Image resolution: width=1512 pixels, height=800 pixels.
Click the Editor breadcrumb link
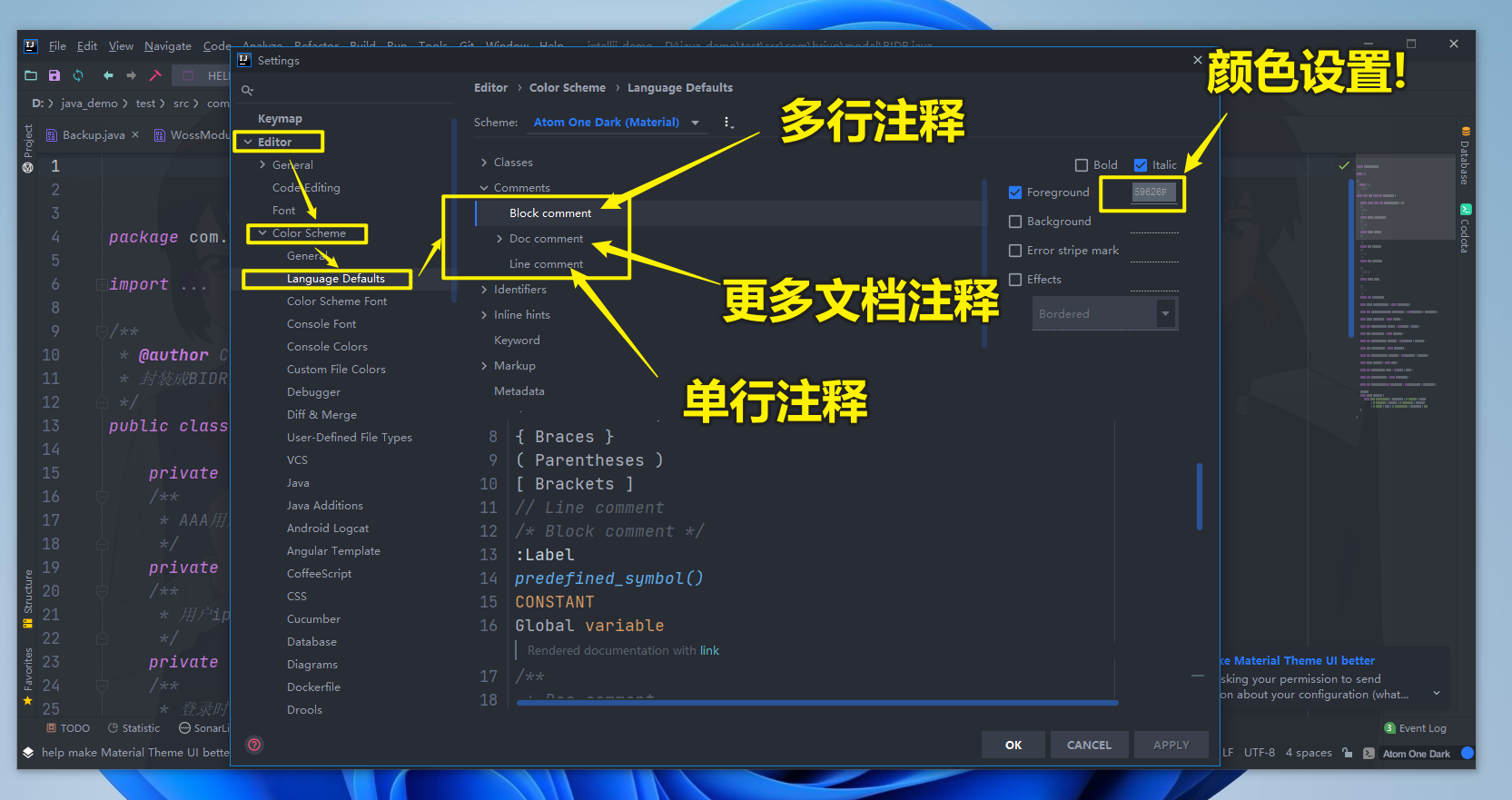pyautogui.click(x=490, y=88)
